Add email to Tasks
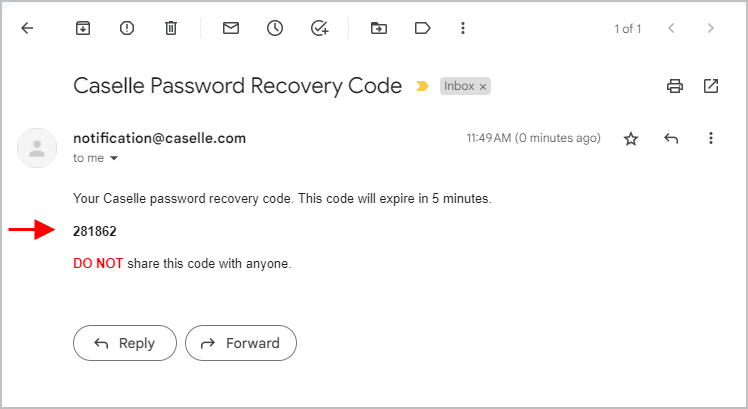The width and height of the screenshot is (748, 409). 319,28
